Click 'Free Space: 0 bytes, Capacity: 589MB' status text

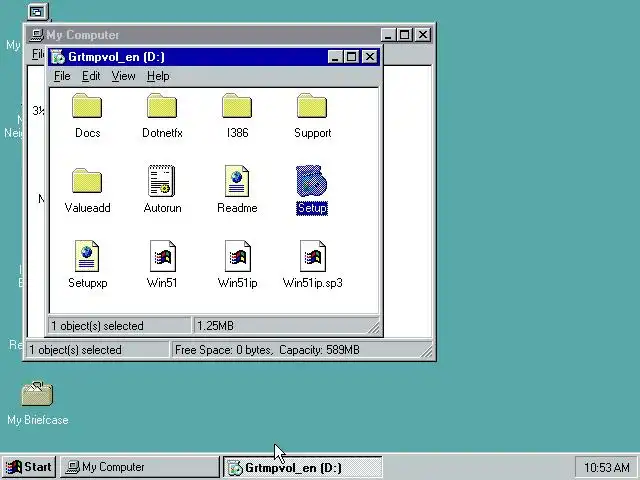(267, 350)
